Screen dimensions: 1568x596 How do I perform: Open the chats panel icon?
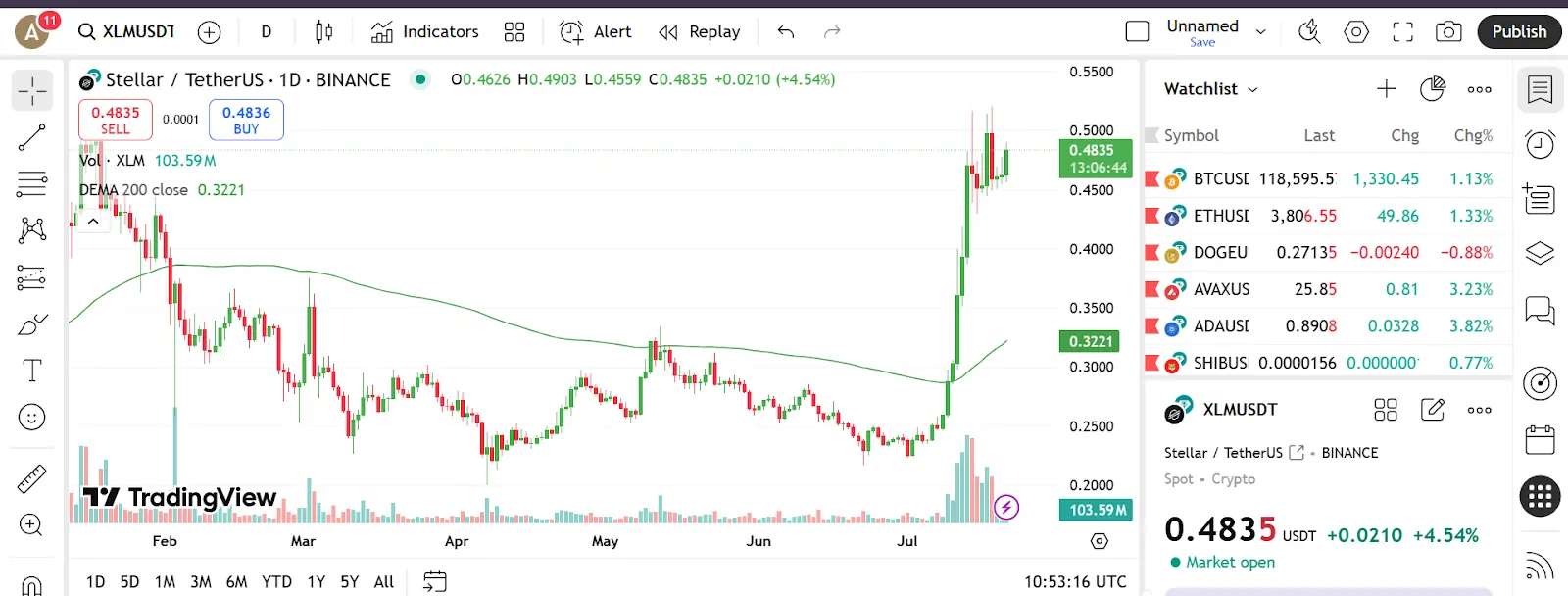(1541, 312)
